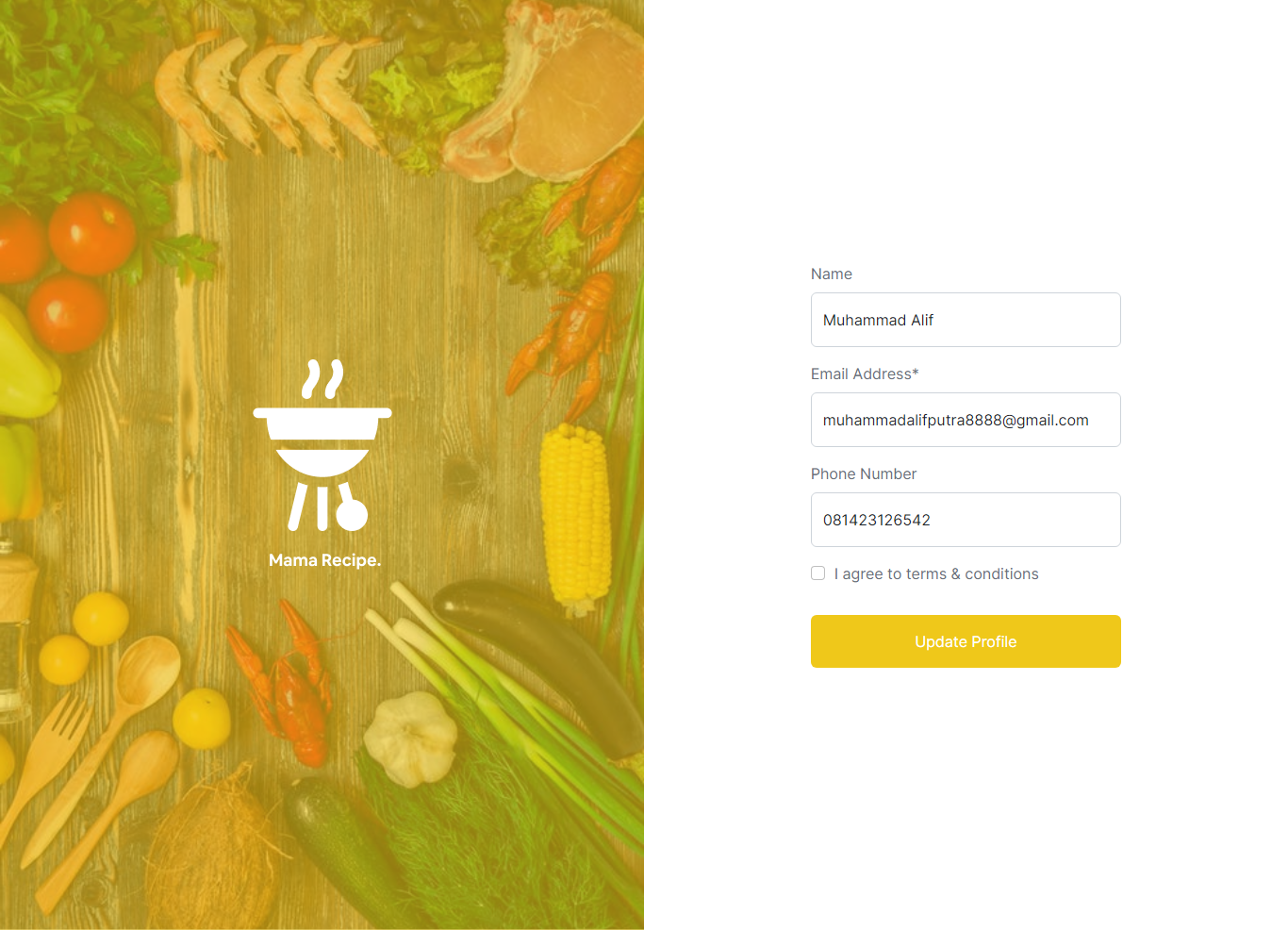Screen dimensions: 1288x930
Task: Click the Email Address* label text
Action: click(x=865, y=374)
